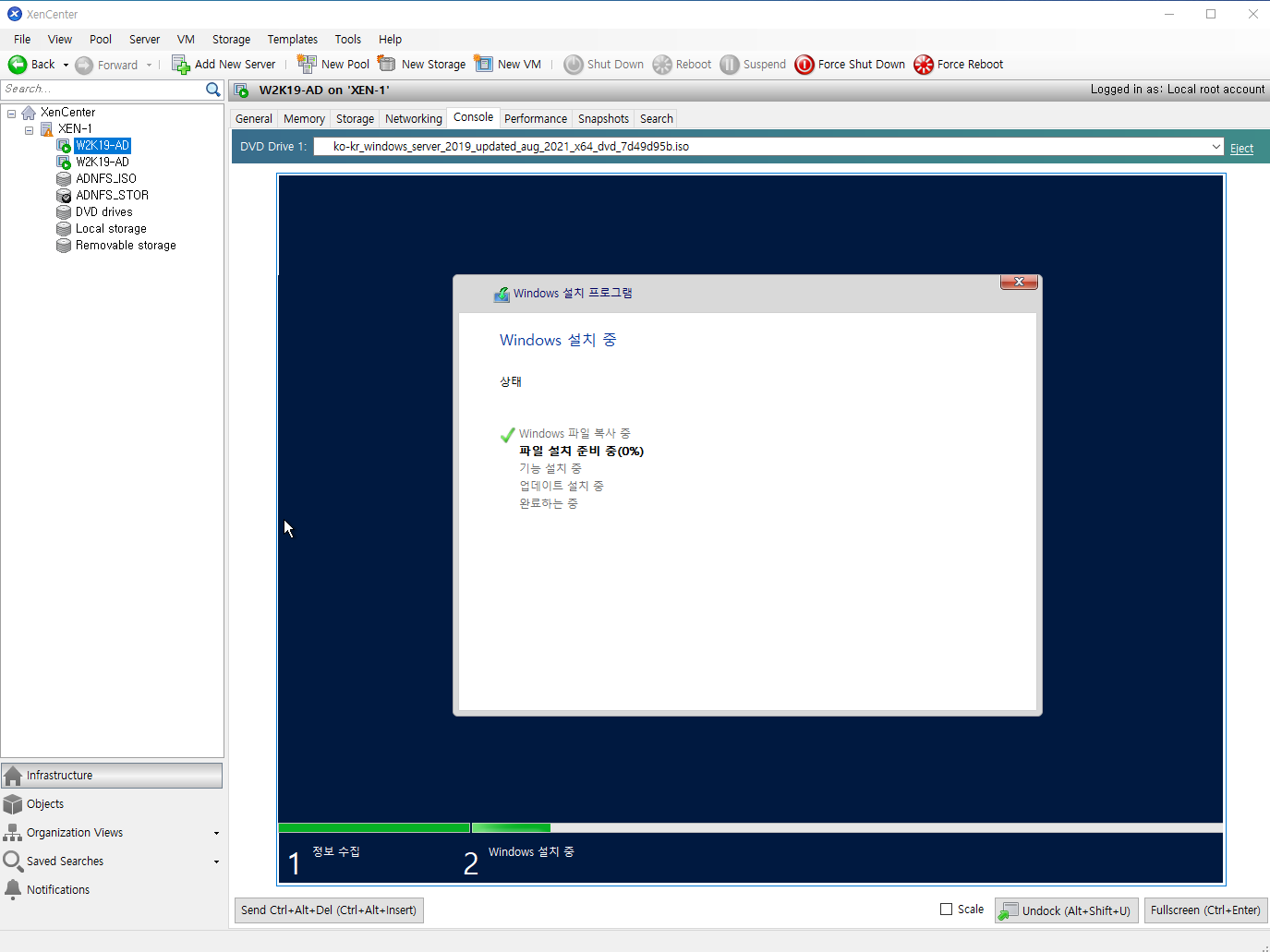This screenshot has width=1270, height=952.
Task: Select Removable storage in the tree
Action: [126, 246]
